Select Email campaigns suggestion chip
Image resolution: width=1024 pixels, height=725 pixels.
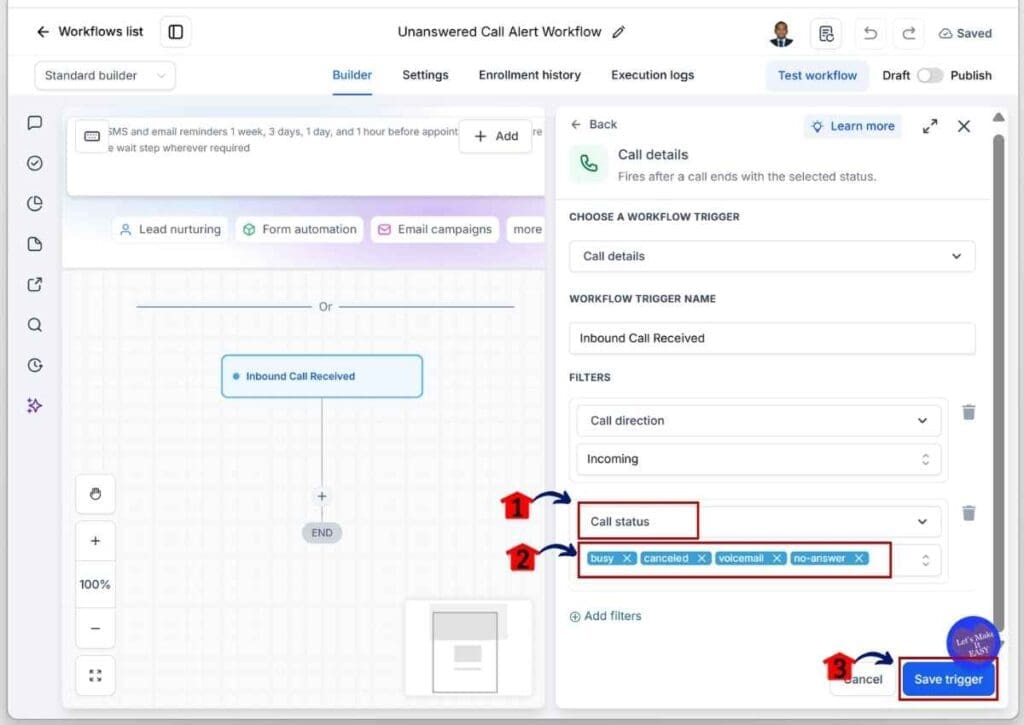(435, 229)
